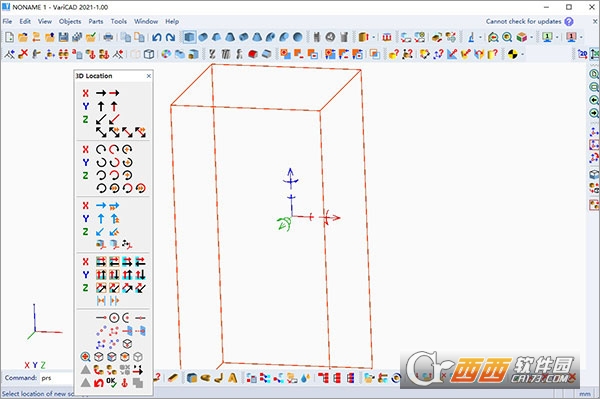Open the Objects menu

click(70, 21)
